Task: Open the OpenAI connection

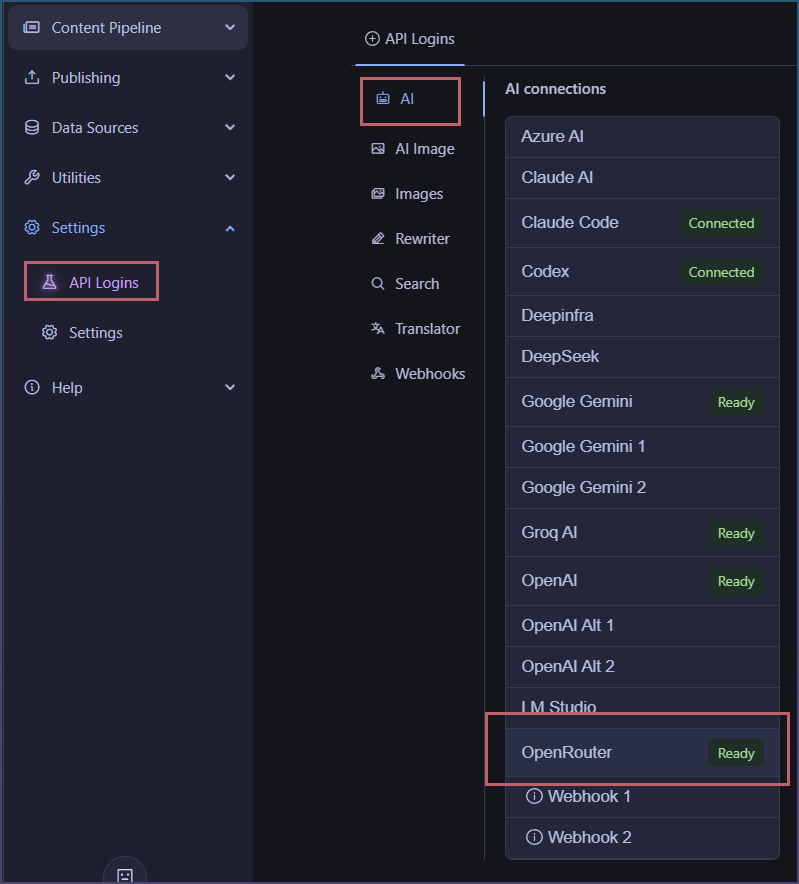Action: coord(642,581)
